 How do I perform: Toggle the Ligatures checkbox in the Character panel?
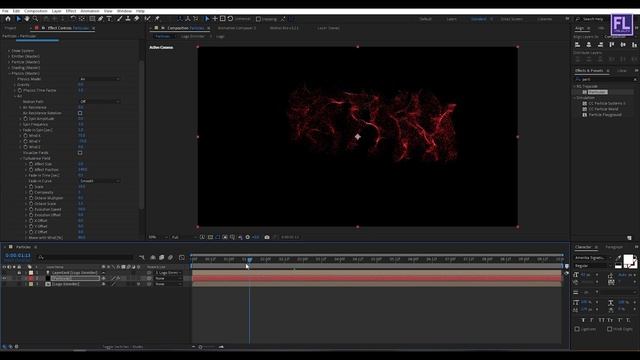point(577,329)
